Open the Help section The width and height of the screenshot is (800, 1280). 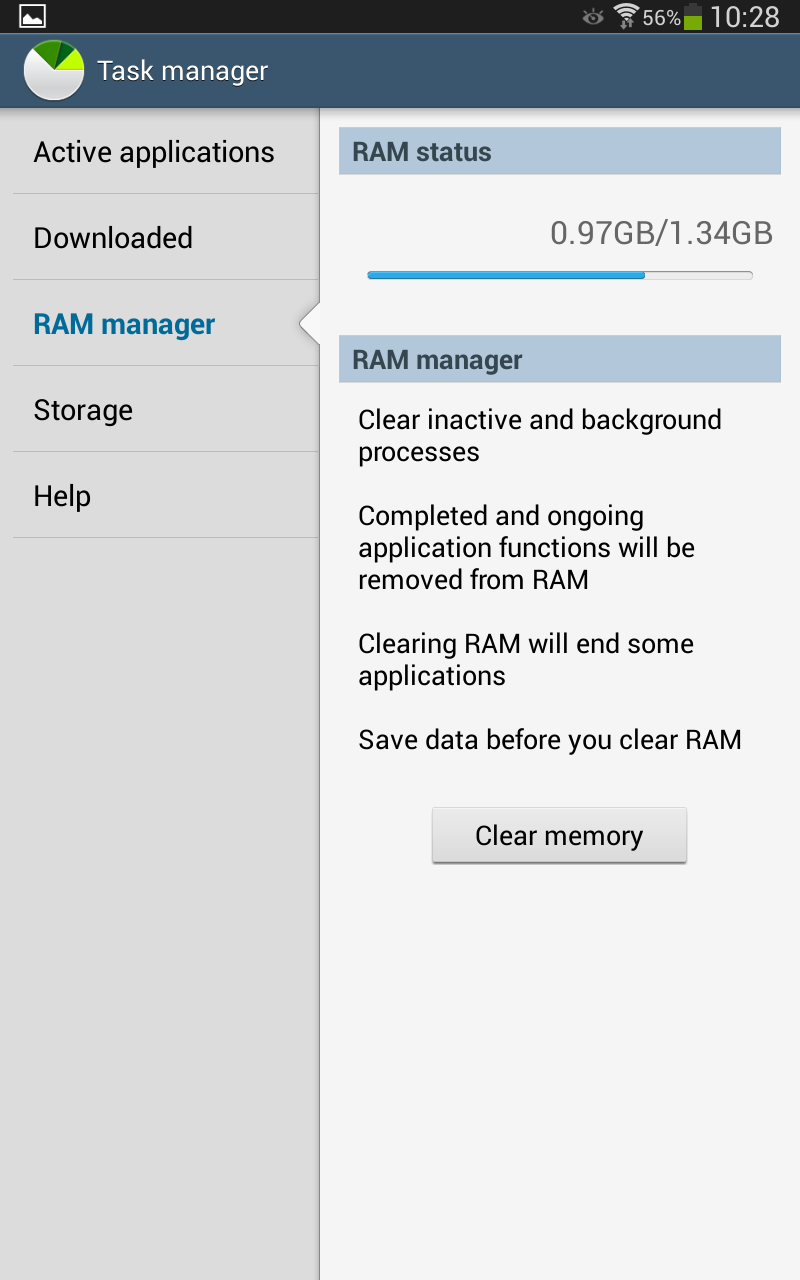62,496
